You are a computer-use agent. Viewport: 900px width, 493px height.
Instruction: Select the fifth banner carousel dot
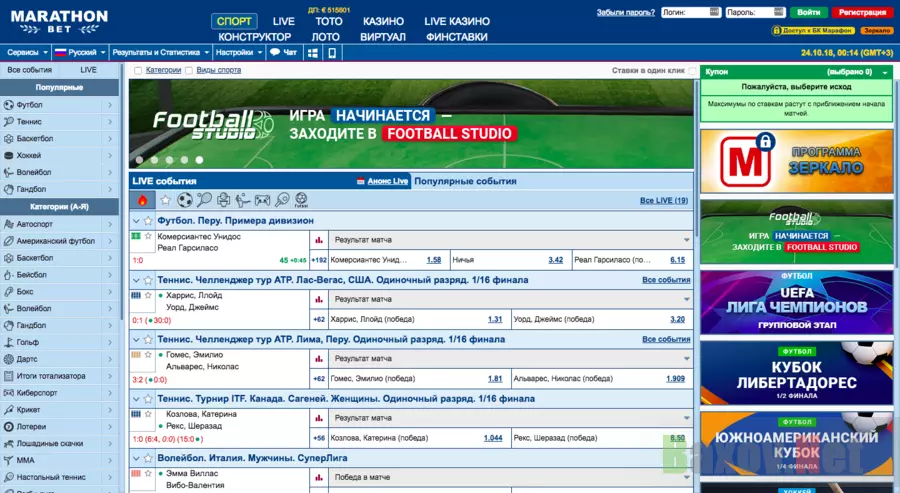pyautogui.click(x=199, y=160)
